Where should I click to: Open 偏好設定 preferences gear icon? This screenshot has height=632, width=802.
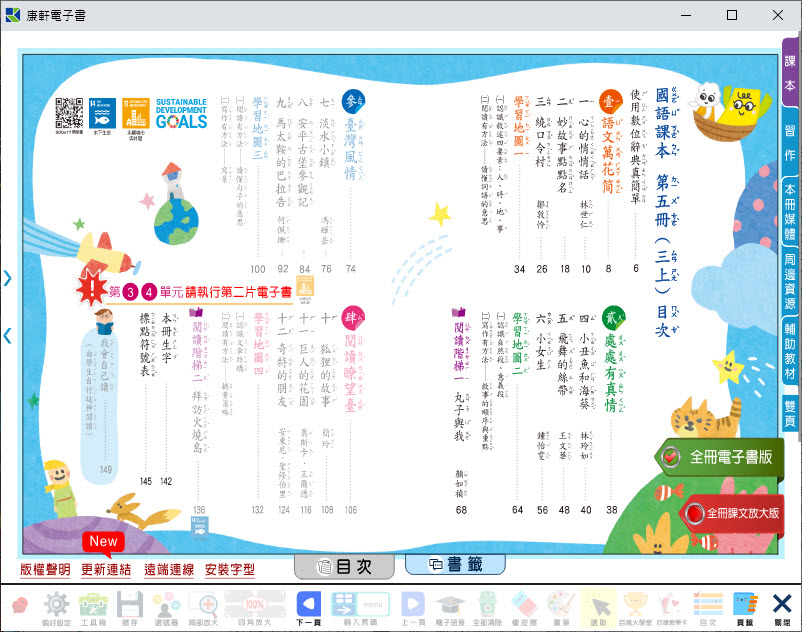click(x=57, y=606)
